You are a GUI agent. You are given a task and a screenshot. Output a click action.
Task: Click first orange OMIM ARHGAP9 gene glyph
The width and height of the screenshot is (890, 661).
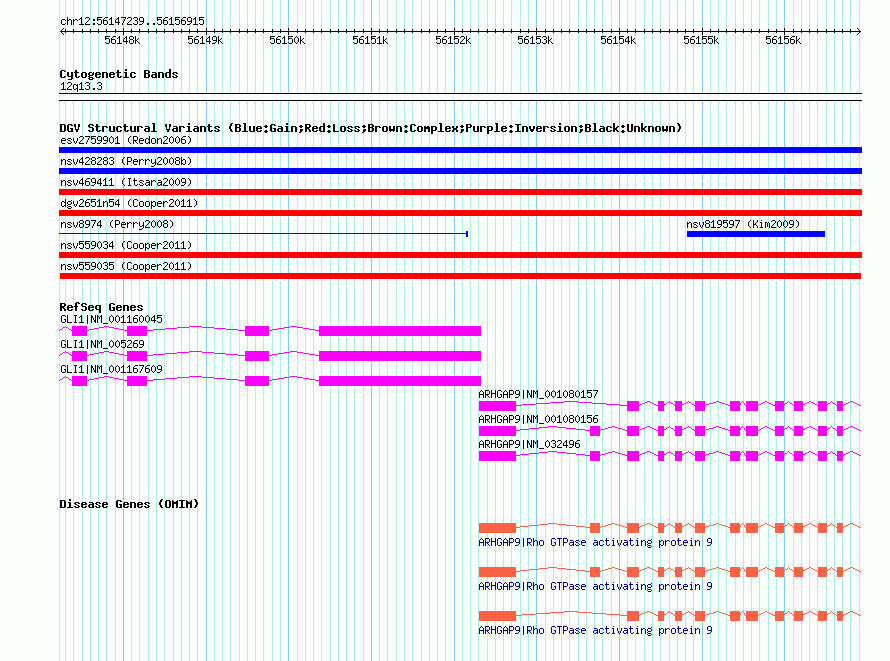670,528
